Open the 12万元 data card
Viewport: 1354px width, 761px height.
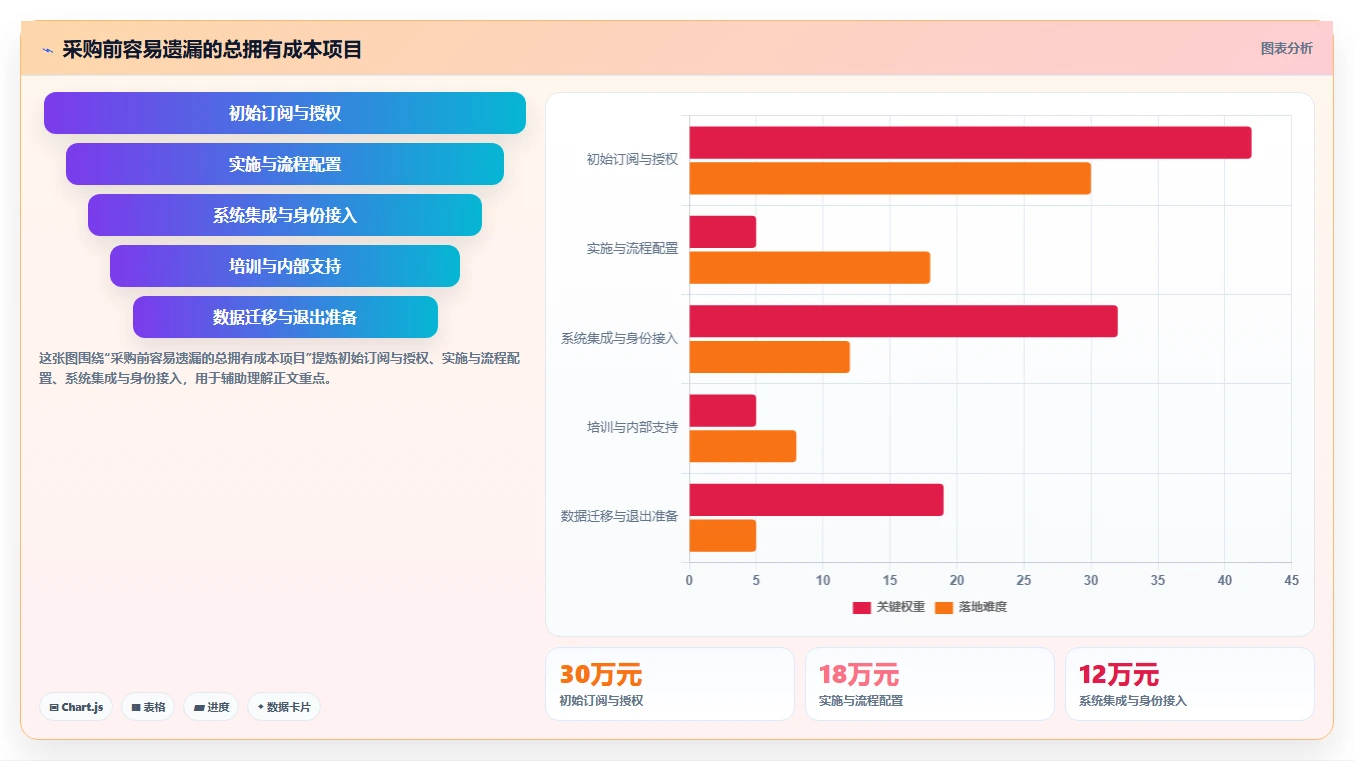point(1190,684)
